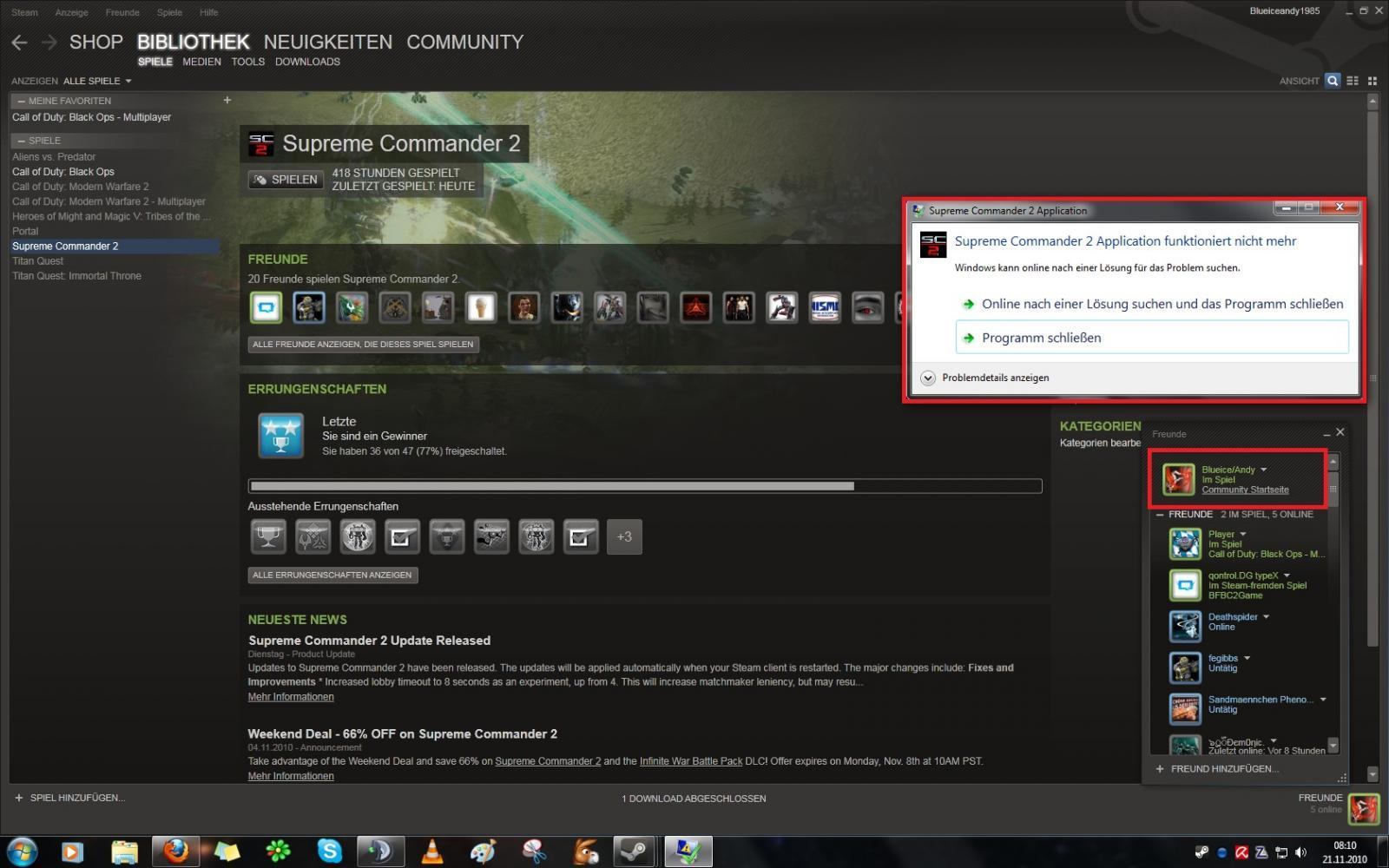Viewport: 1389px width, 868px height.
Task: Open the first pending achievement trophy cup icon
Action: tap(268, 536)
